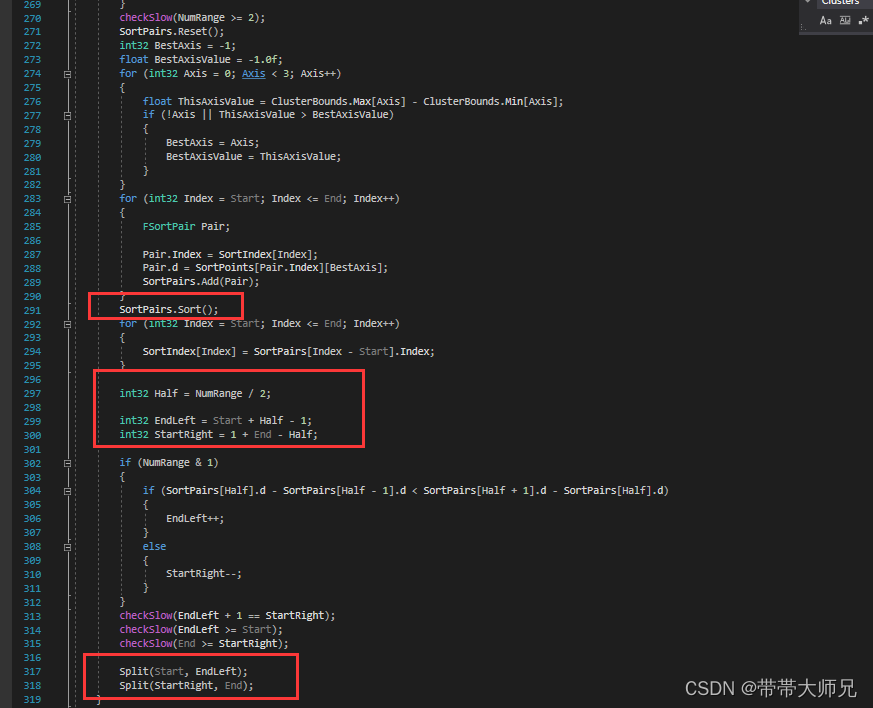The image size is (873, 708).
Task: Click 'int32 EndLeft = Start + Half - 1;'
Action: pyautogui.click(x=215, y=420)
